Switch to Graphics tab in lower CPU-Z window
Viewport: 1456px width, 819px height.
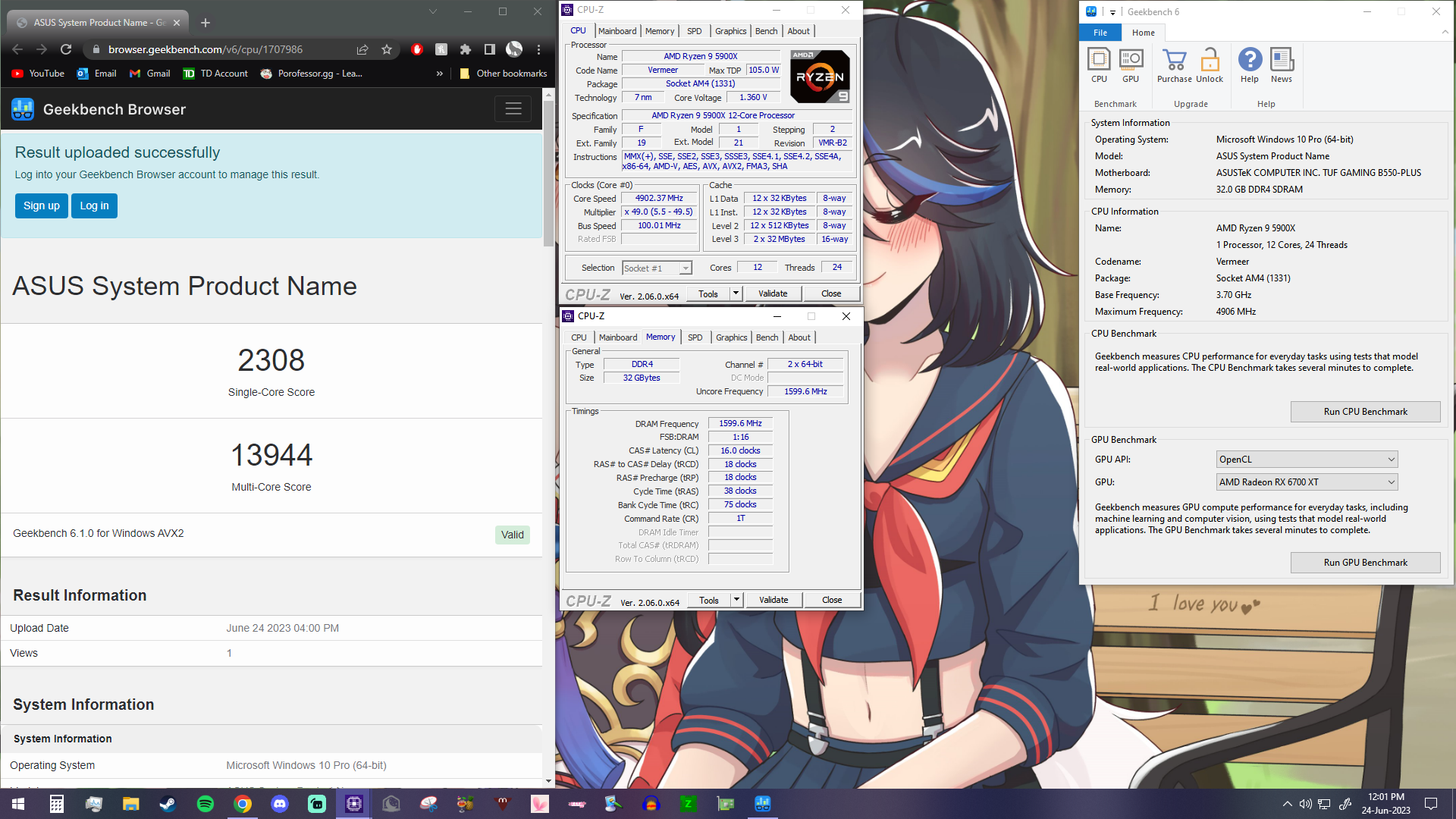coord(731,337)
